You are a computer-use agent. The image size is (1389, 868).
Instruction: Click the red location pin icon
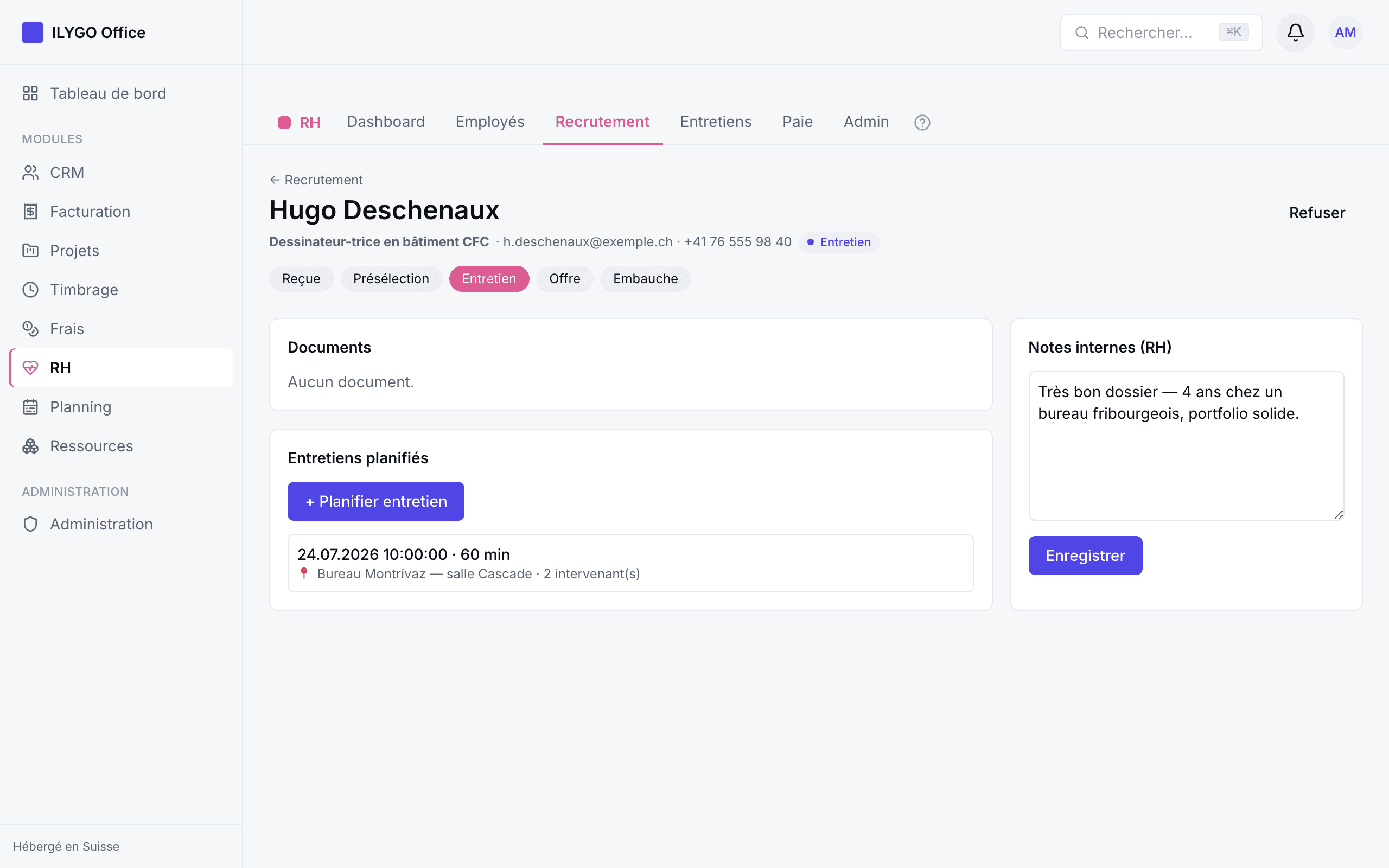coord(304,573)
